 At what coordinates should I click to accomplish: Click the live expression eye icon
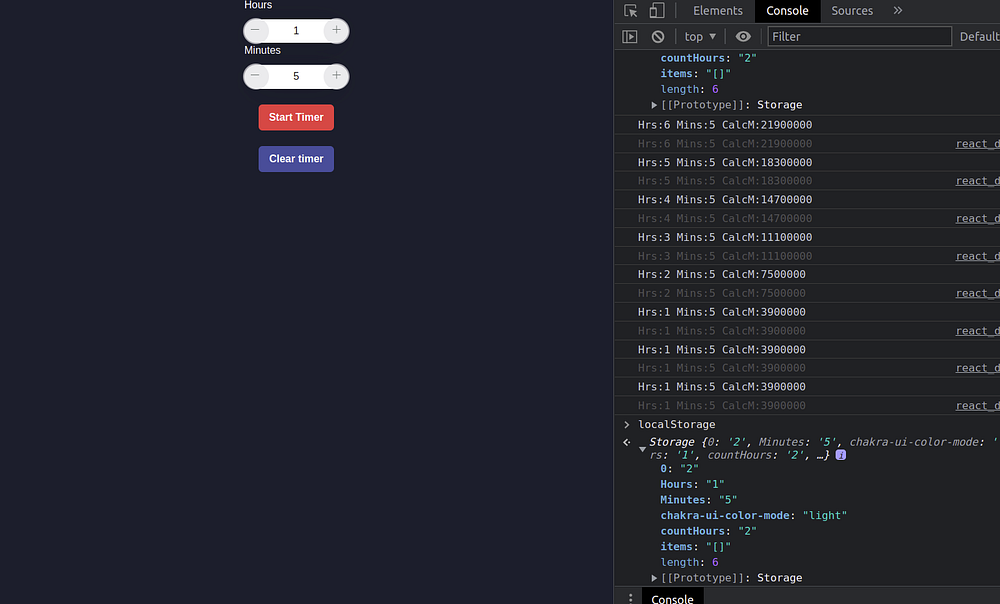pyautogui.click(x=743, y=37)
